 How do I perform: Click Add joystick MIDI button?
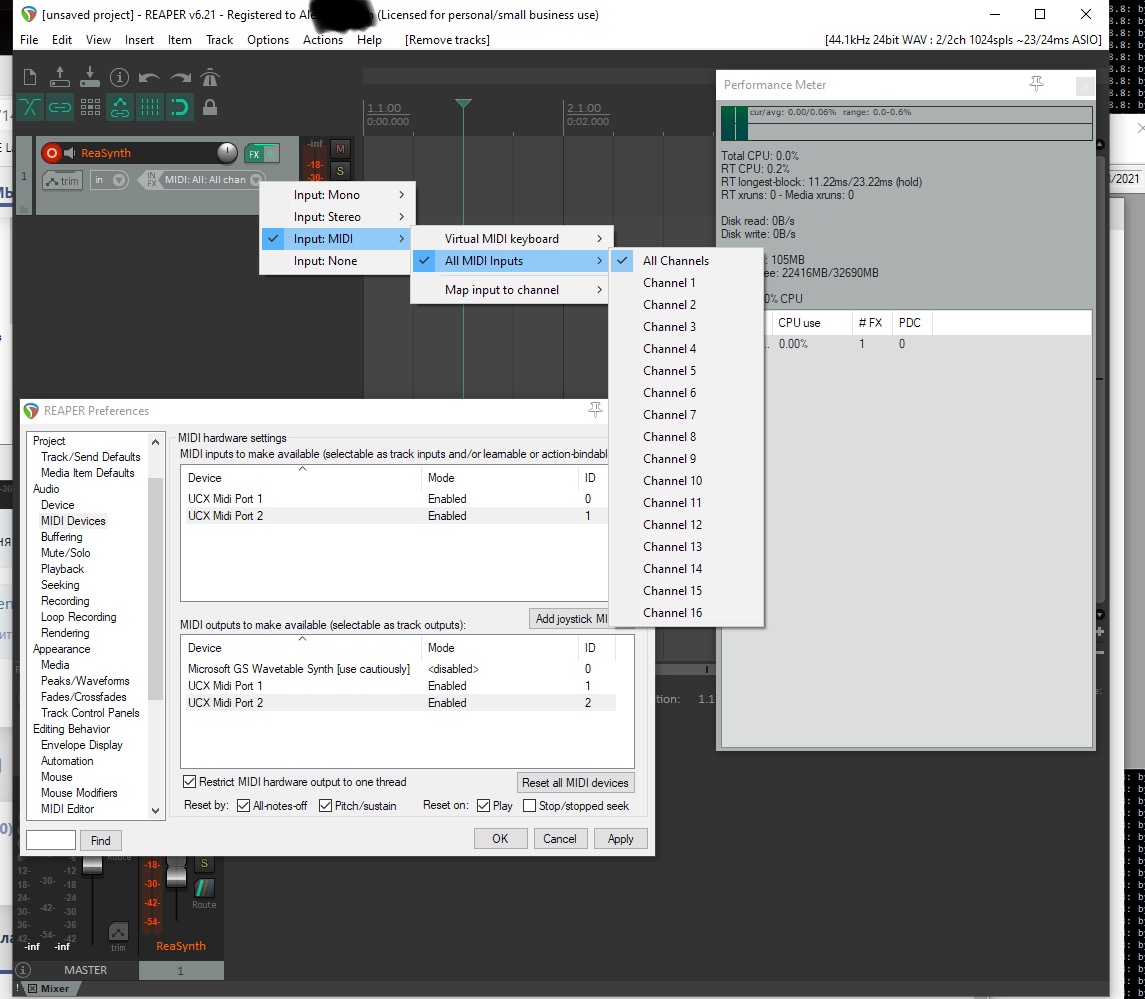pos(570,619)
